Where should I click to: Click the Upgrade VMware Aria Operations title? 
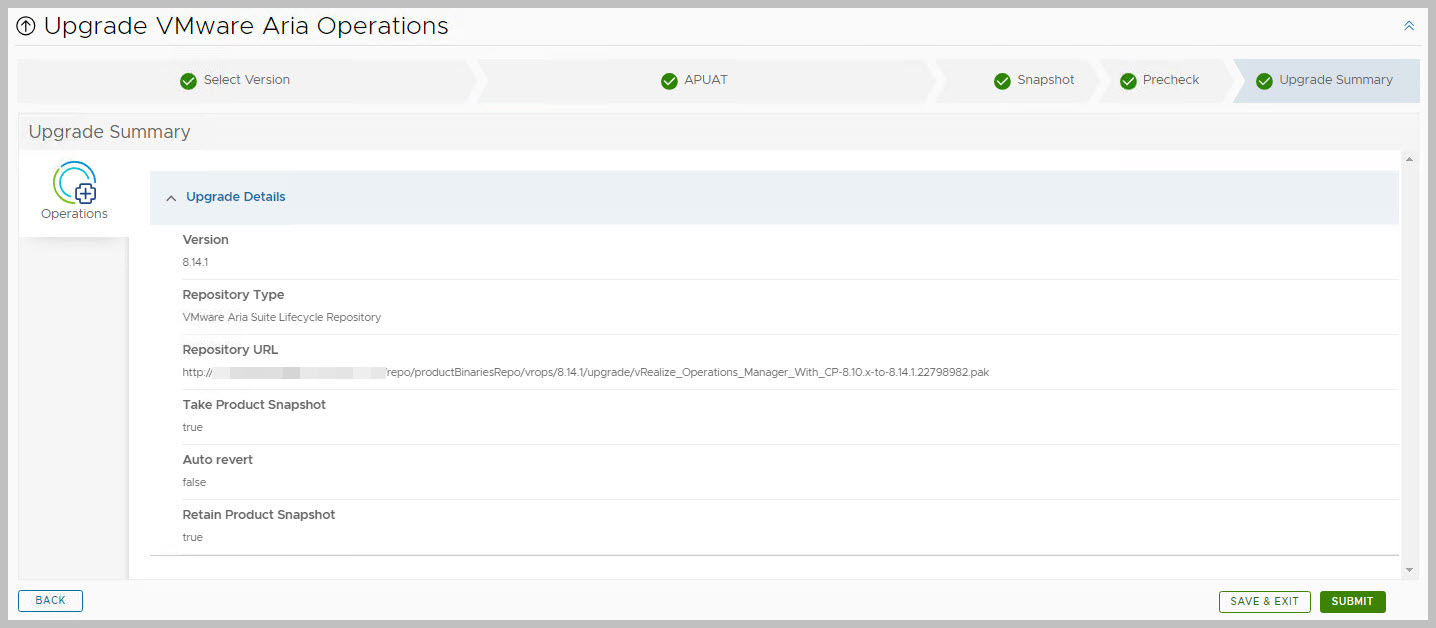(246, 26)
